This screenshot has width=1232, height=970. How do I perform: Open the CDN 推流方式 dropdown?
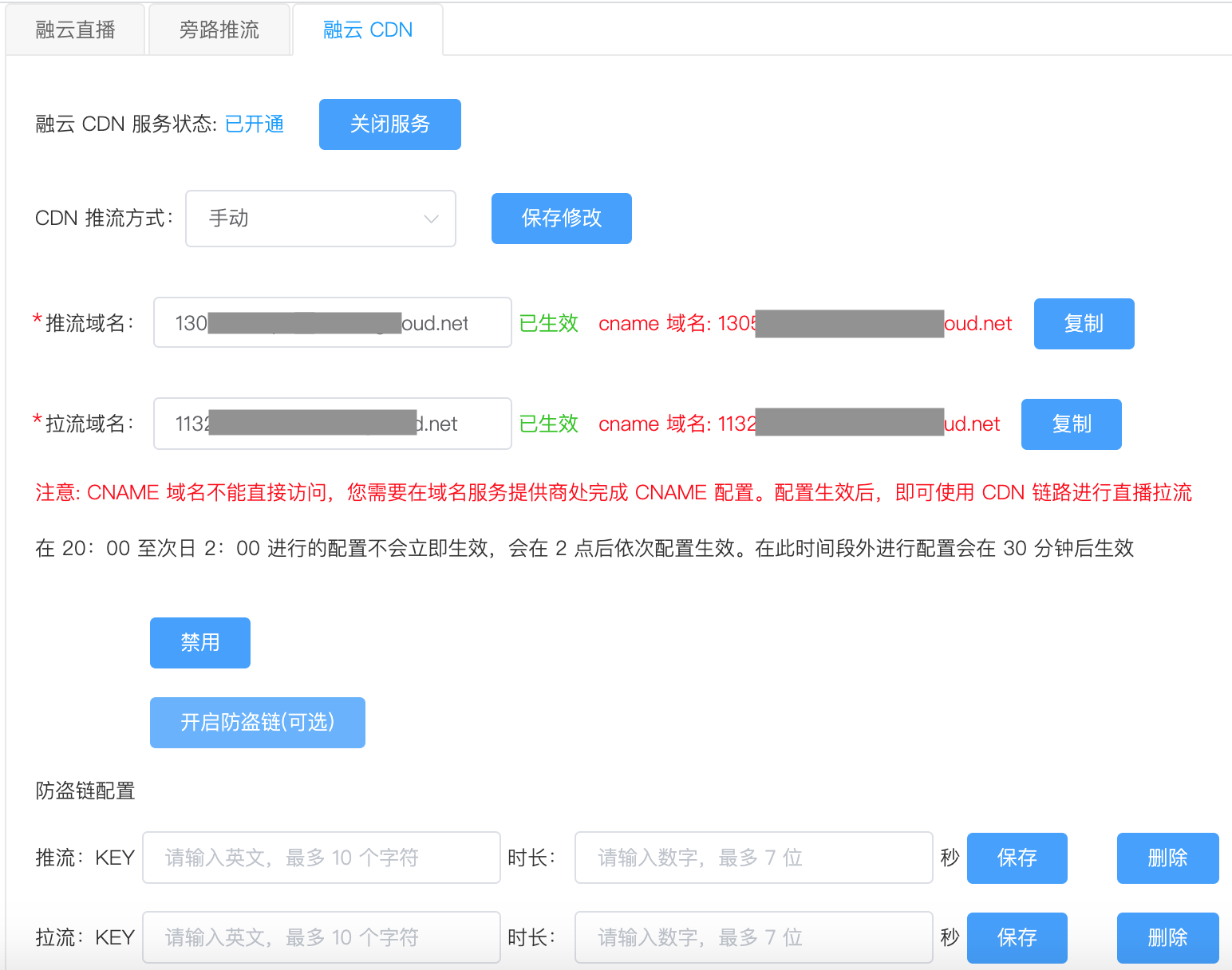pyautogui.click(x=321, y=219)
